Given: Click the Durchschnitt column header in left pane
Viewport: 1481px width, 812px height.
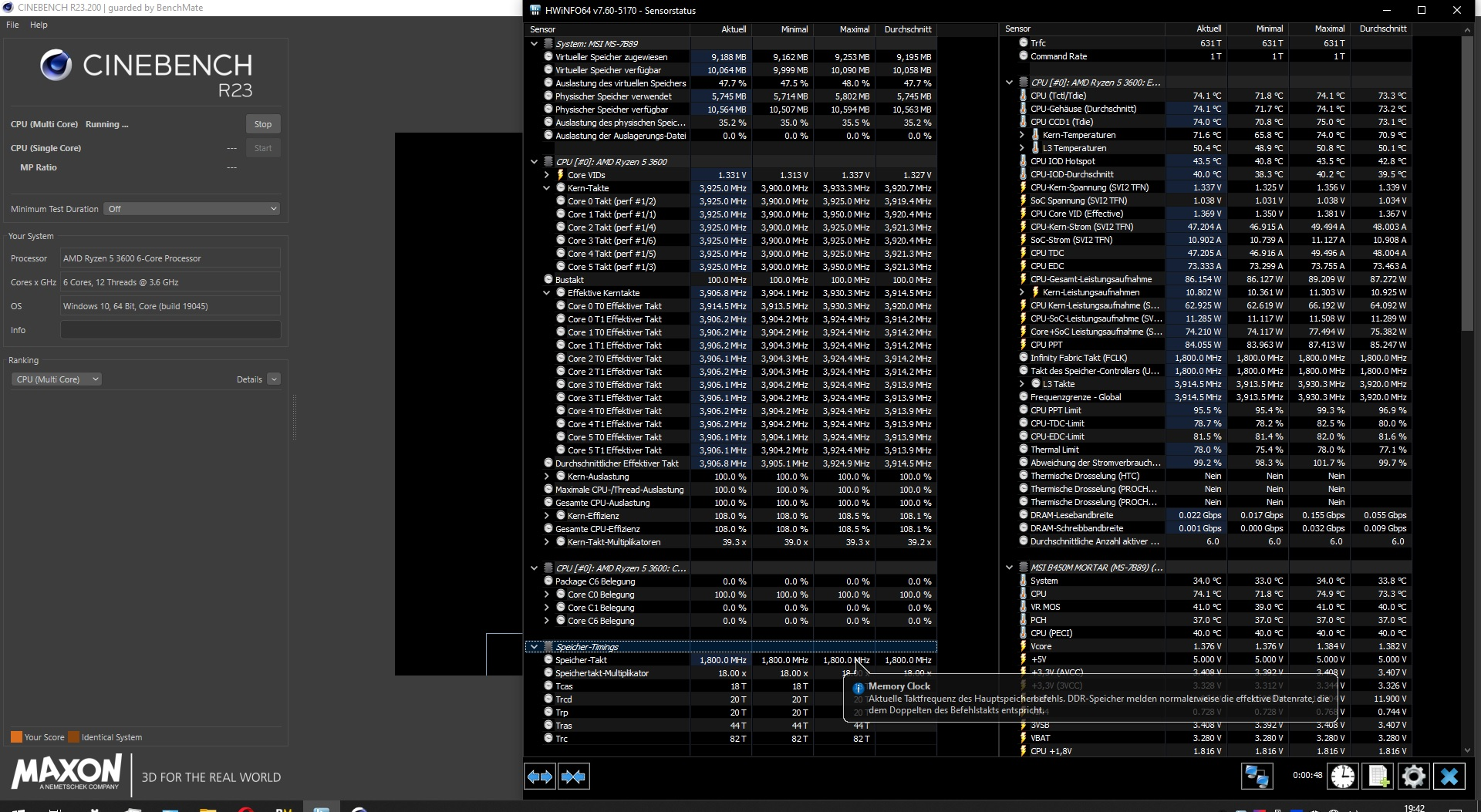Looking at the screenshot, I should [x=906, y=29].
